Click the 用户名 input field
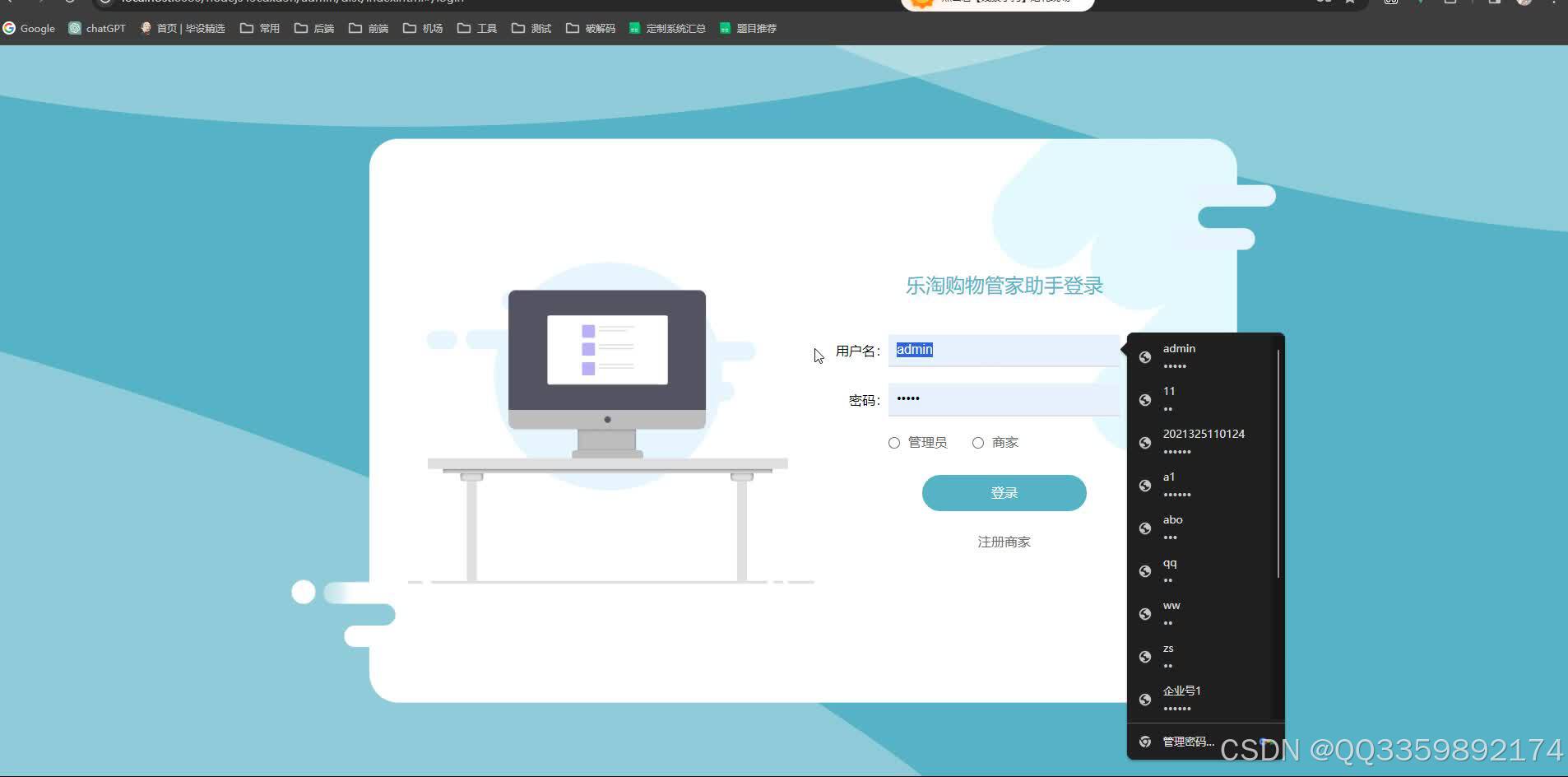The width and height of the screenshot is (1568, 777). tap(1004, 351)
